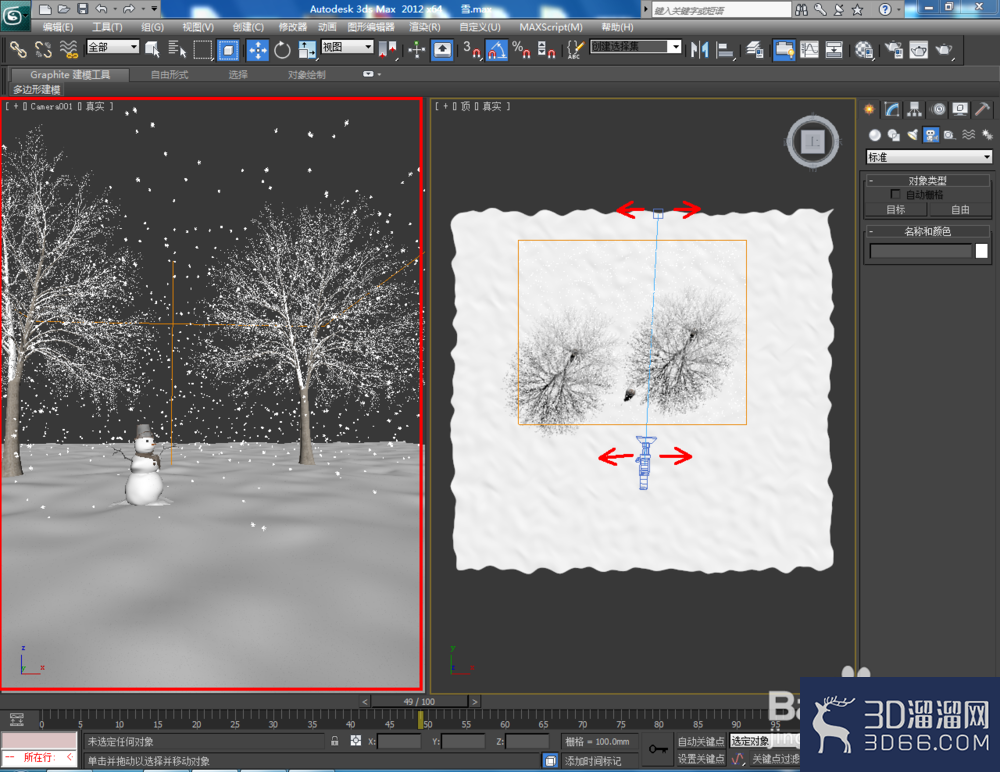Expand the quick access toolbar customize arrow
This screenshot has height=772, width=1000.
click(154, 9)
